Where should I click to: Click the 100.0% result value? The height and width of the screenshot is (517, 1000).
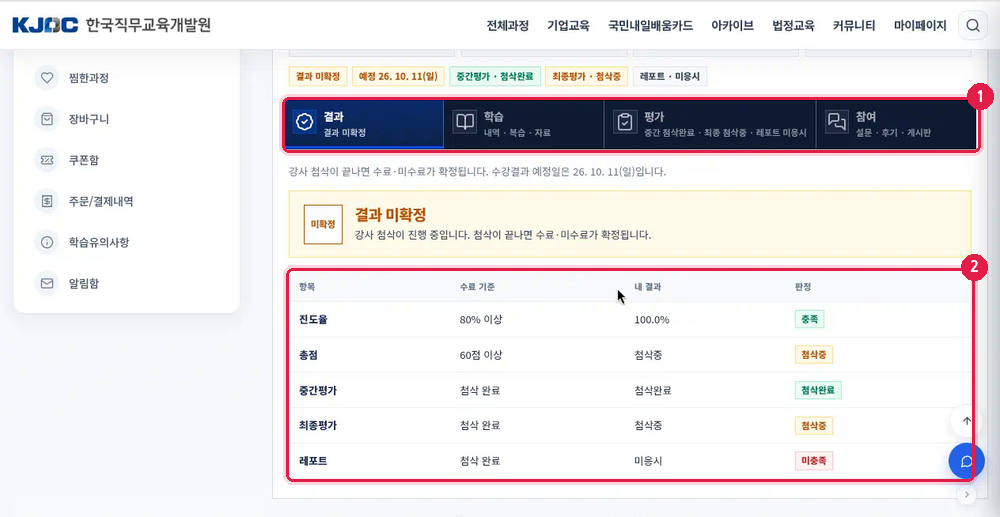point(652,320)
